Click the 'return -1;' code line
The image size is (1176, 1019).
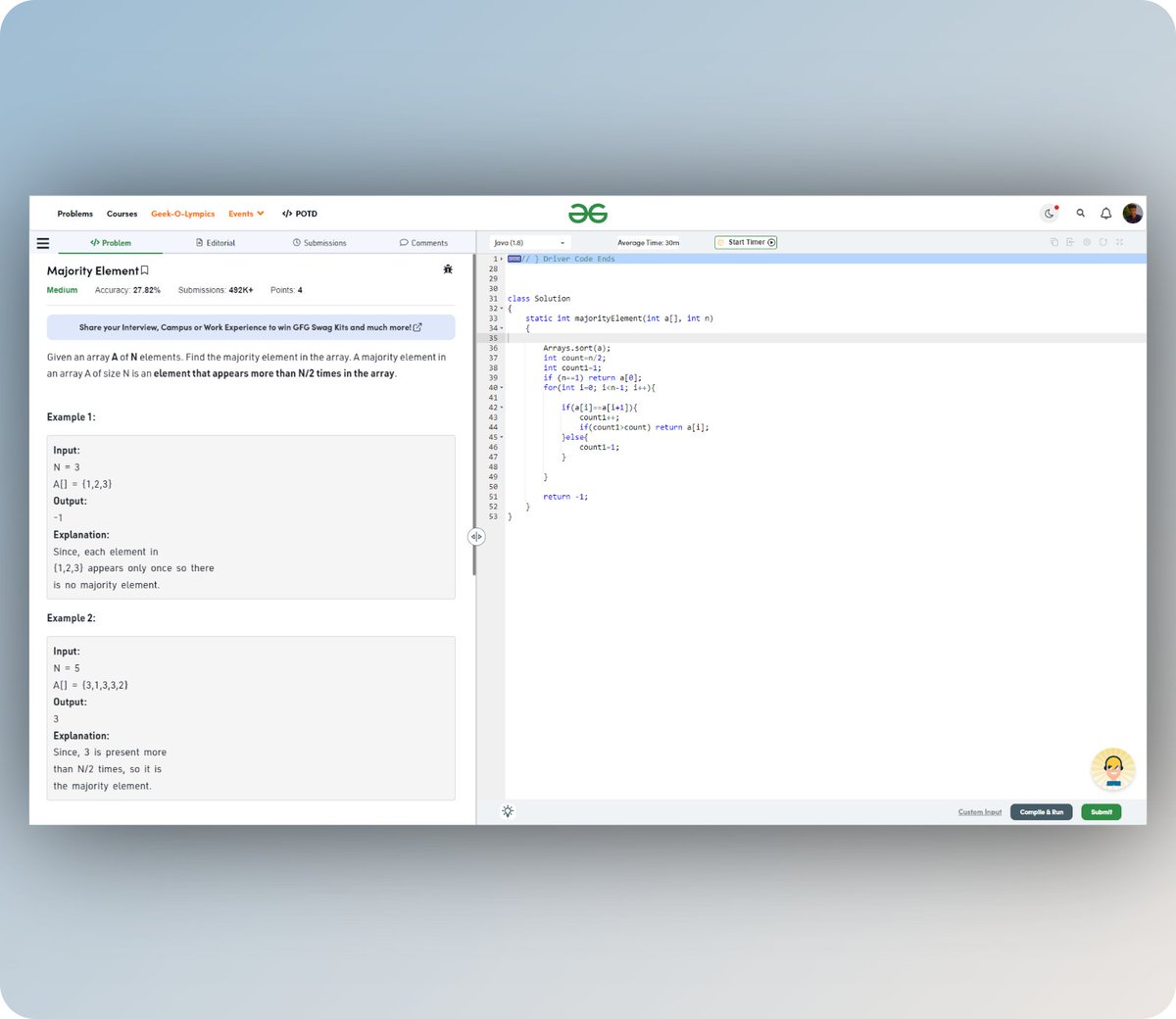565,497
